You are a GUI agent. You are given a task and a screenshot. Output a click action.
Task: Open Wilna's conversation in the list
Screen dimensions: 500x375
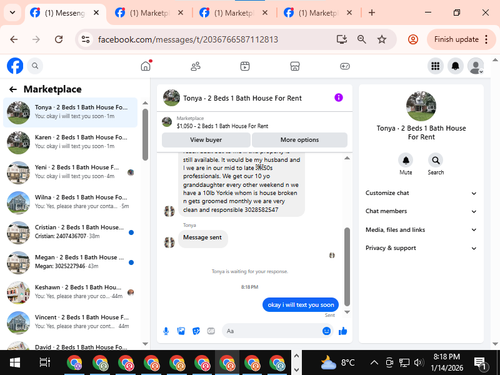70,202
